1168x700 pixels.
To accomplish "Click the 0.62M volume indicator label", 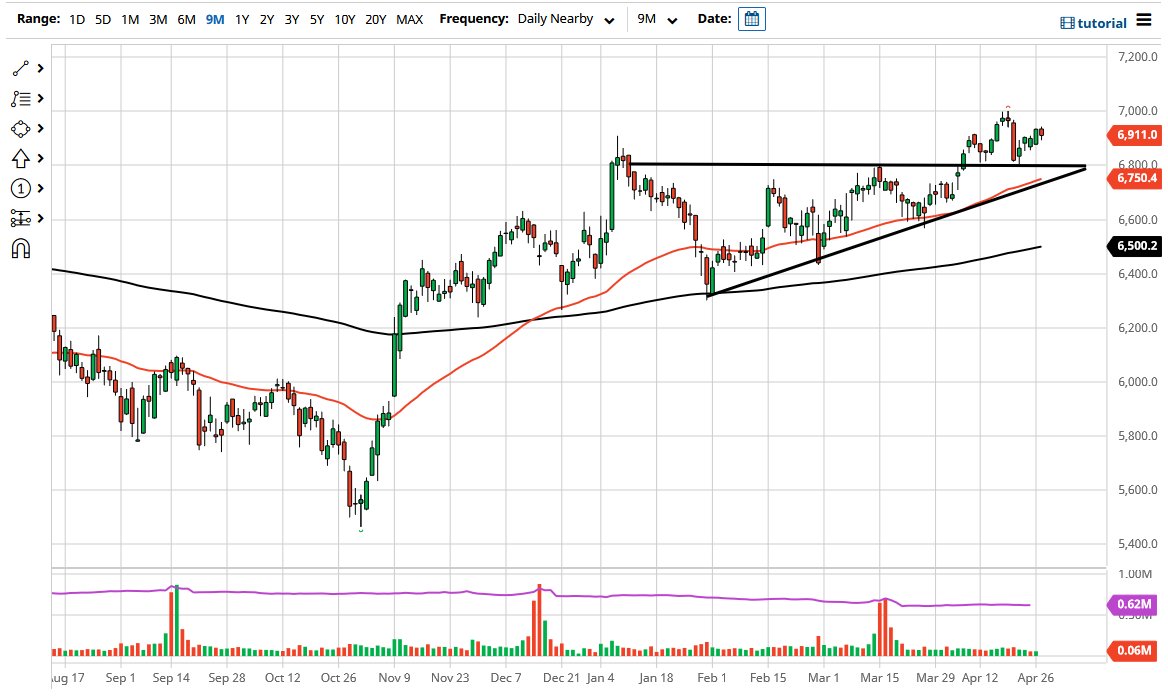I will 1132,605.
